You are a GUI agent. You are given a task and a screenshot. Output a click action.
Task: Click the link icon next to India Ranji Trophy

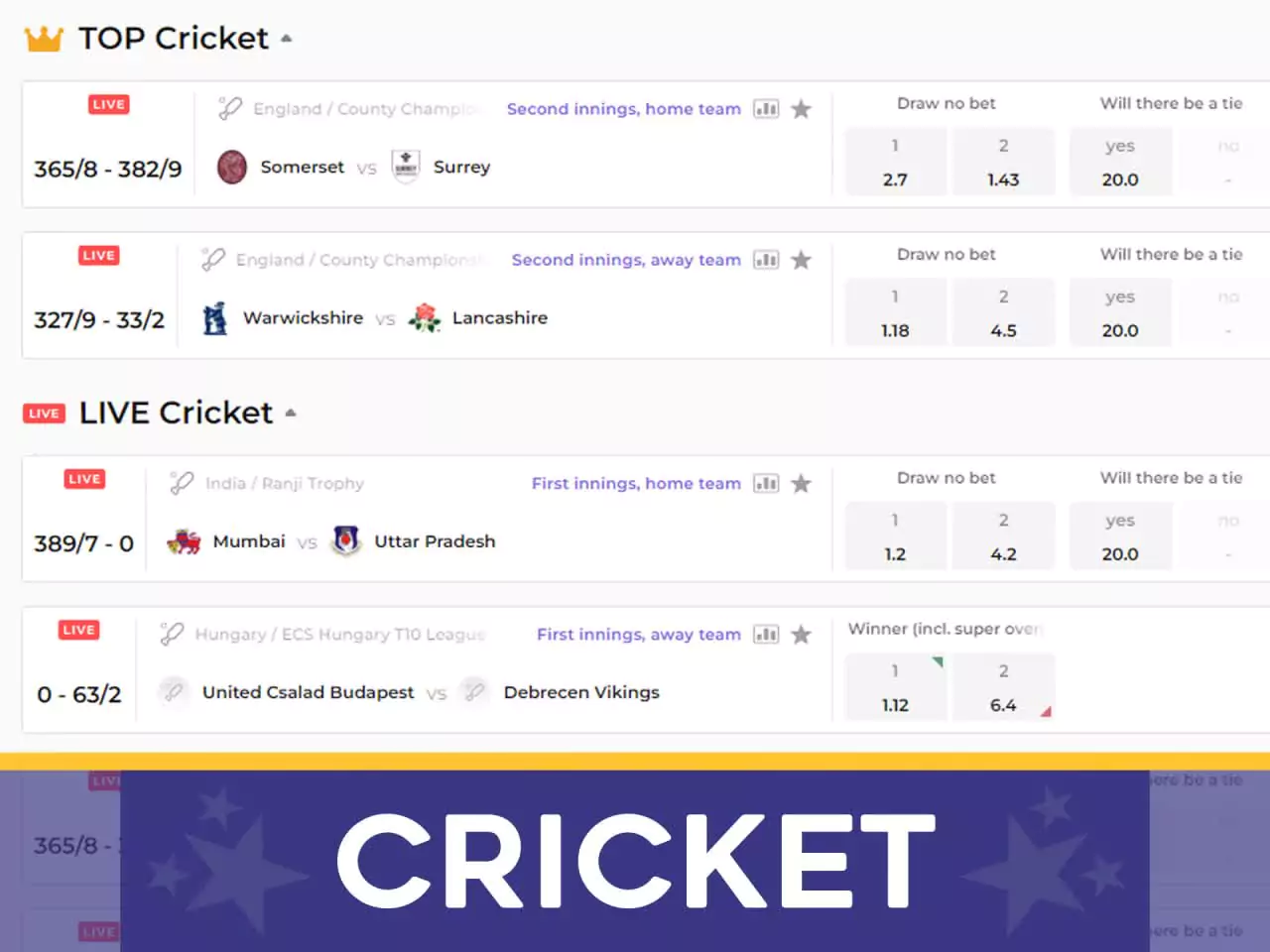(x=180, y=483)
